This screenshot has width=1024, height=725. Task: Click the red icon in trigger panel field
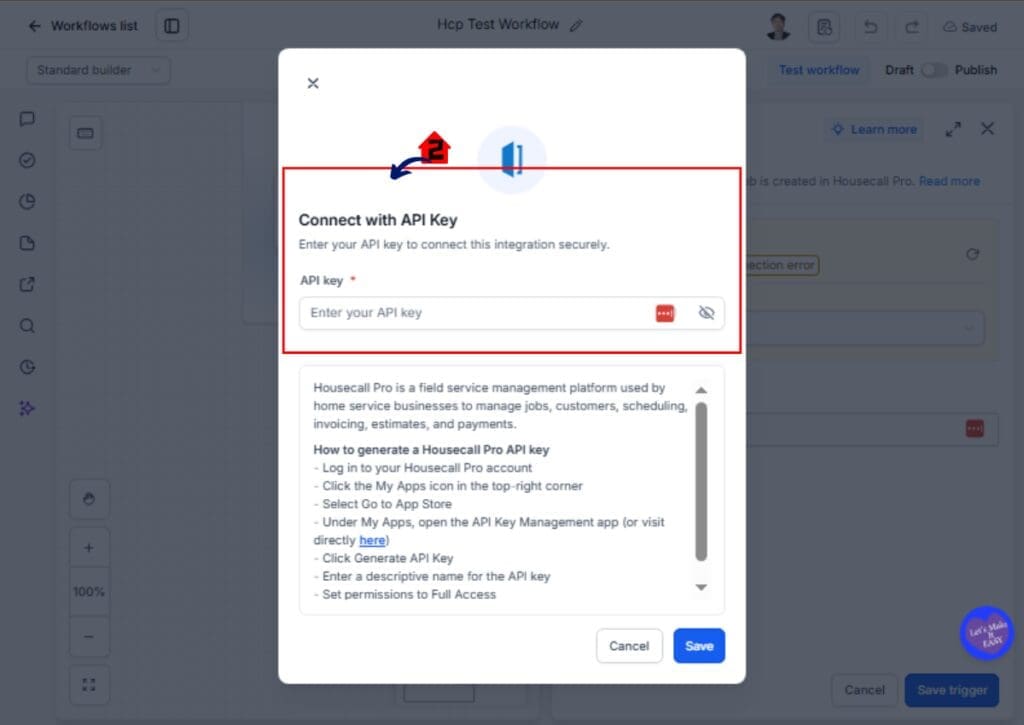tap(974, 428)
